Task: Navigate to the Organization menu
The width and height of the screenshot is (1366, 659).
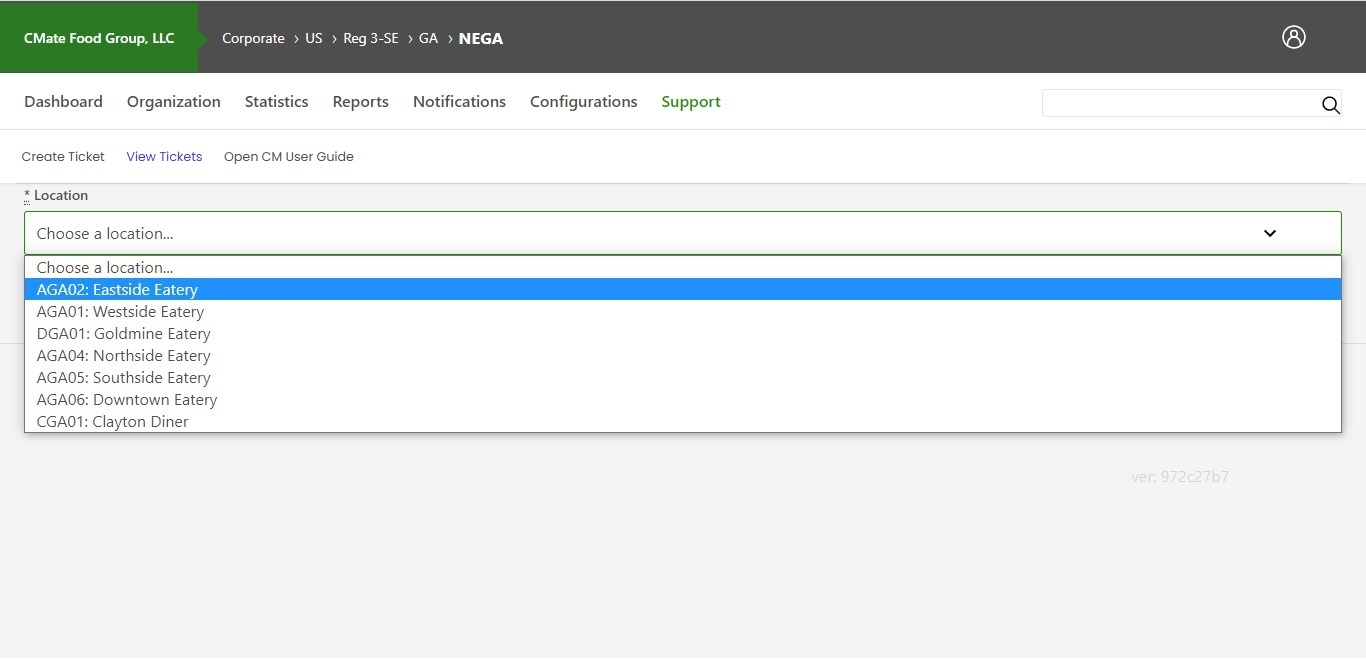Action: coord(173,101)
